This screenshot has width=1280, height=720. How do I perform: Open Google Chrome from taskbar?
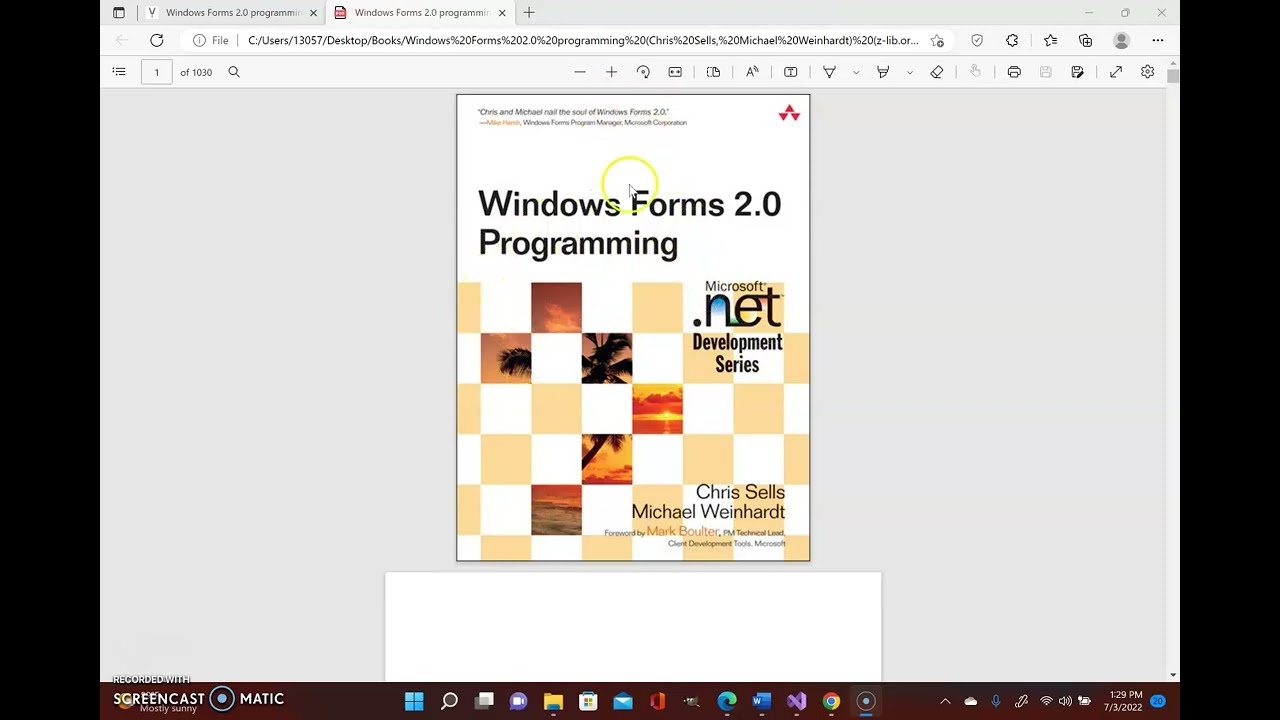point(831,701)
